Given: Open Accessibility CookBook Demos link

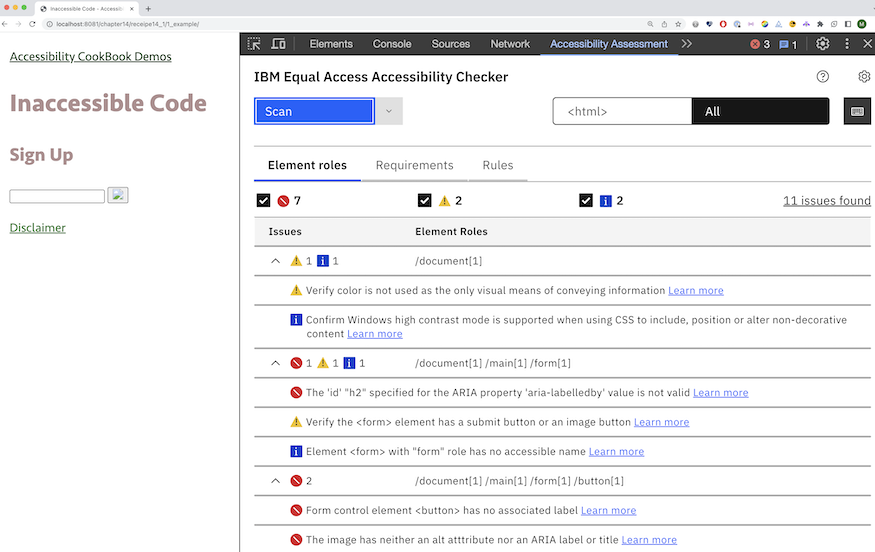Looking at the screenshot, I should click(x=90, y=56).
